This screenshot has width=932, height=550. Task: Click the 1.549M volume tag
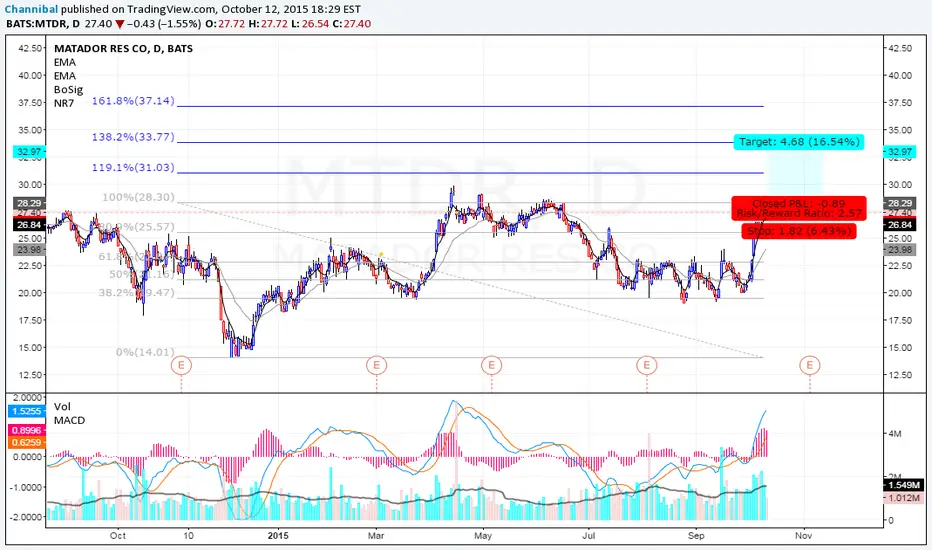click(903, 486)
